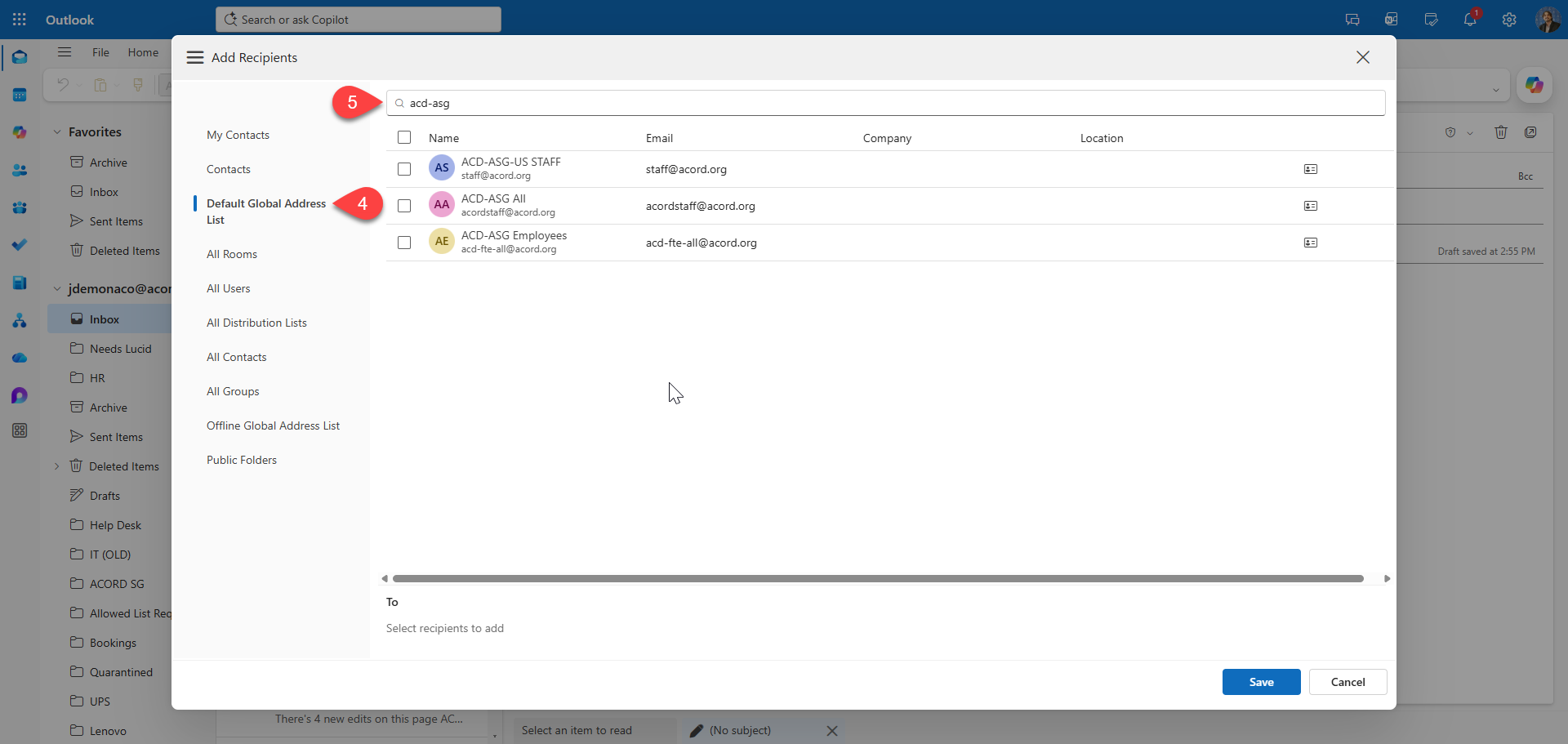
Task: Open contact card icon for ACD-ASG Employees
Action: point(1310,243)
